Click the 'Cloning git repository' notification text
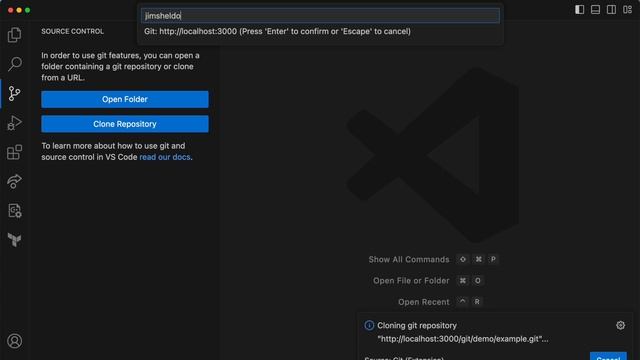 click(x=417, y=325)
